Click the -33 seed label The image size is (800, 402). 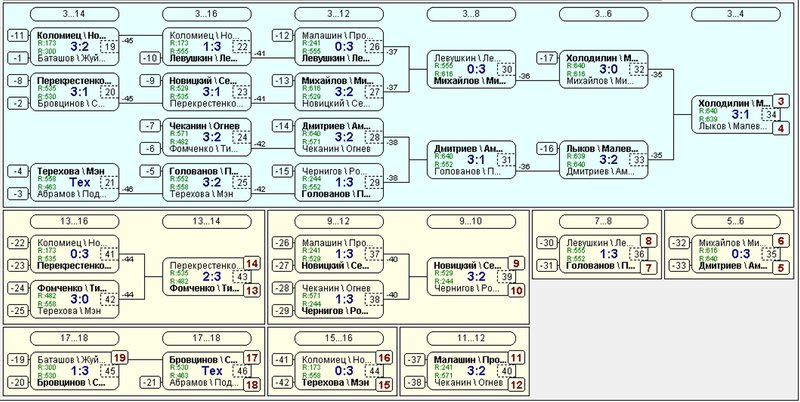point(679,266)
